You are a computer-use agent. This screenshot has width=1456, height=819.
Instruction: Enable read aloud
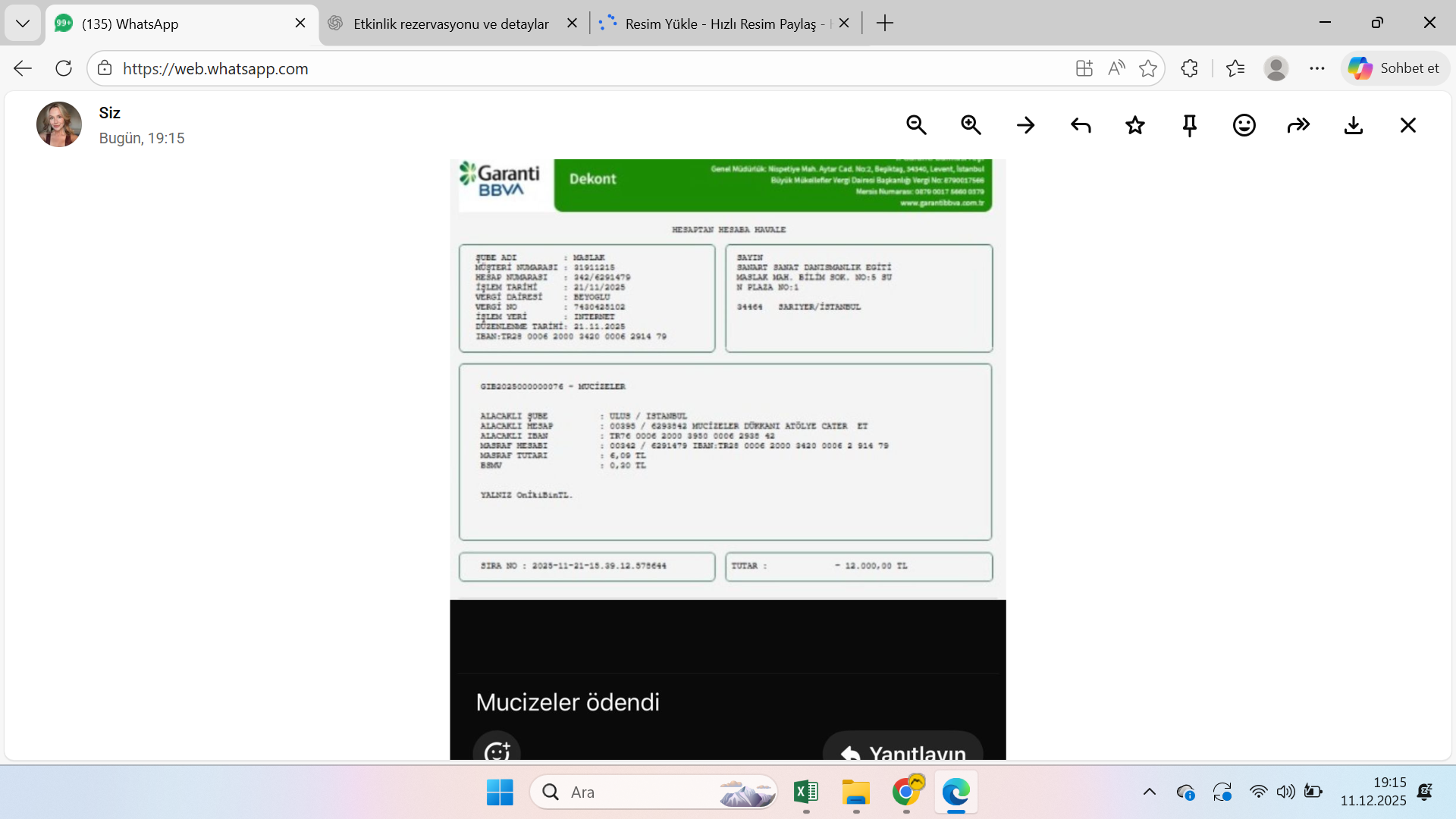click(1116, 68)
